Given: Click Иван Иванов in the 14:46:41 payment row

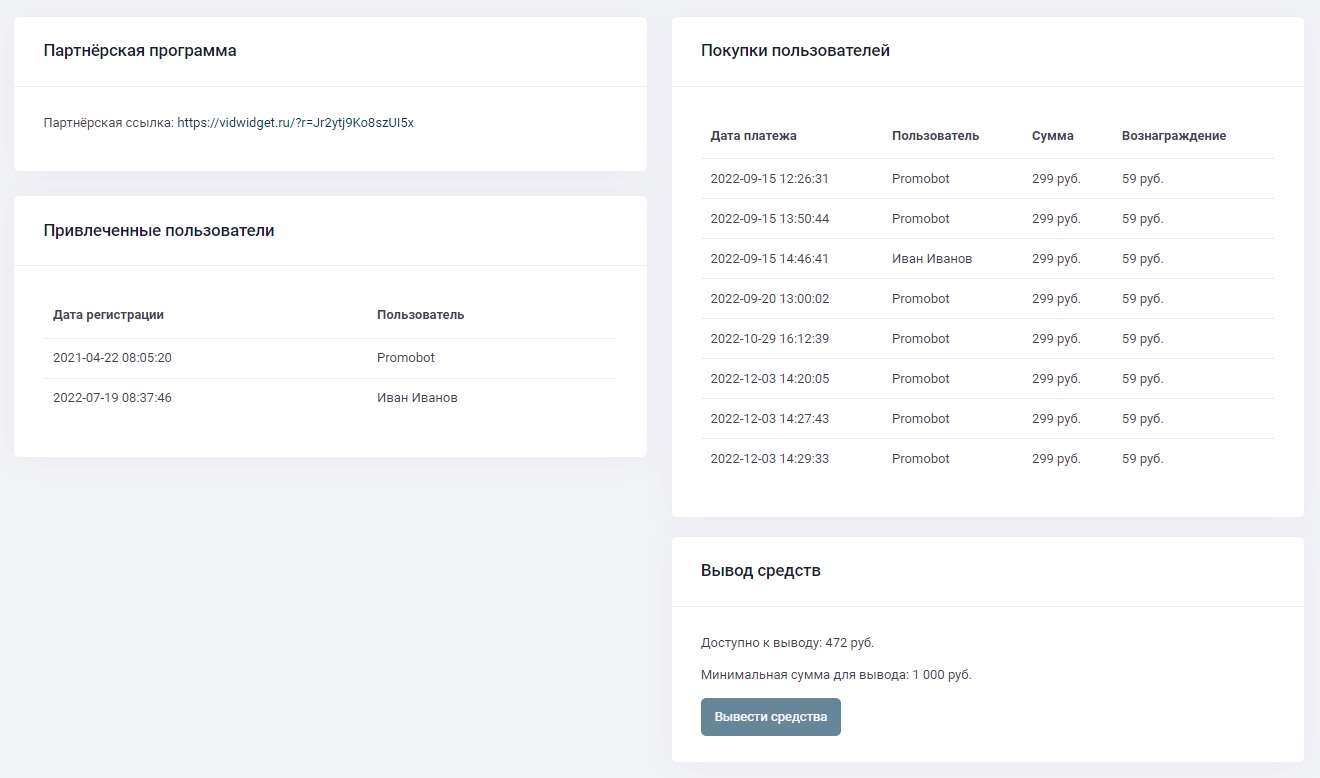Looking at the screenshot, I should (932, 259).
